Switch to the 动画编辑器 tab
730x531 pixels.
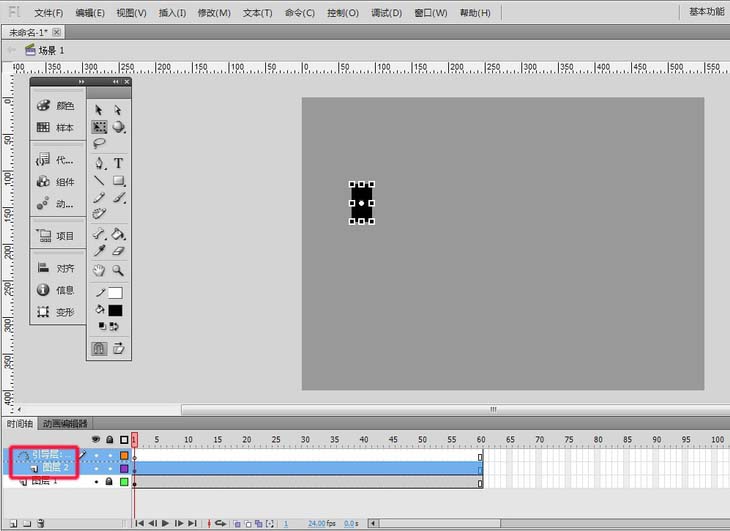(65, 423)
